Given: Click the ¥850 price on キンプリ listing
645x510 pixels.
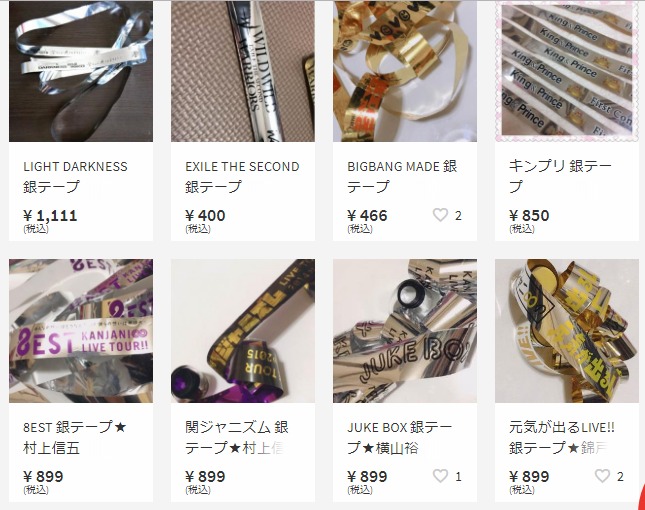Looking at the screenshot, I should [x=529, y=216].
